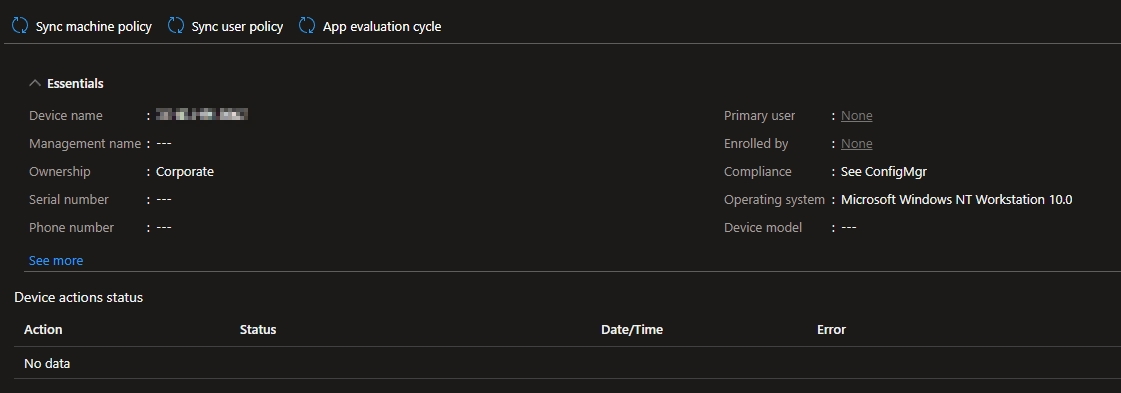
Task: Sort by the Action column header
Action: tap(43, 329)
